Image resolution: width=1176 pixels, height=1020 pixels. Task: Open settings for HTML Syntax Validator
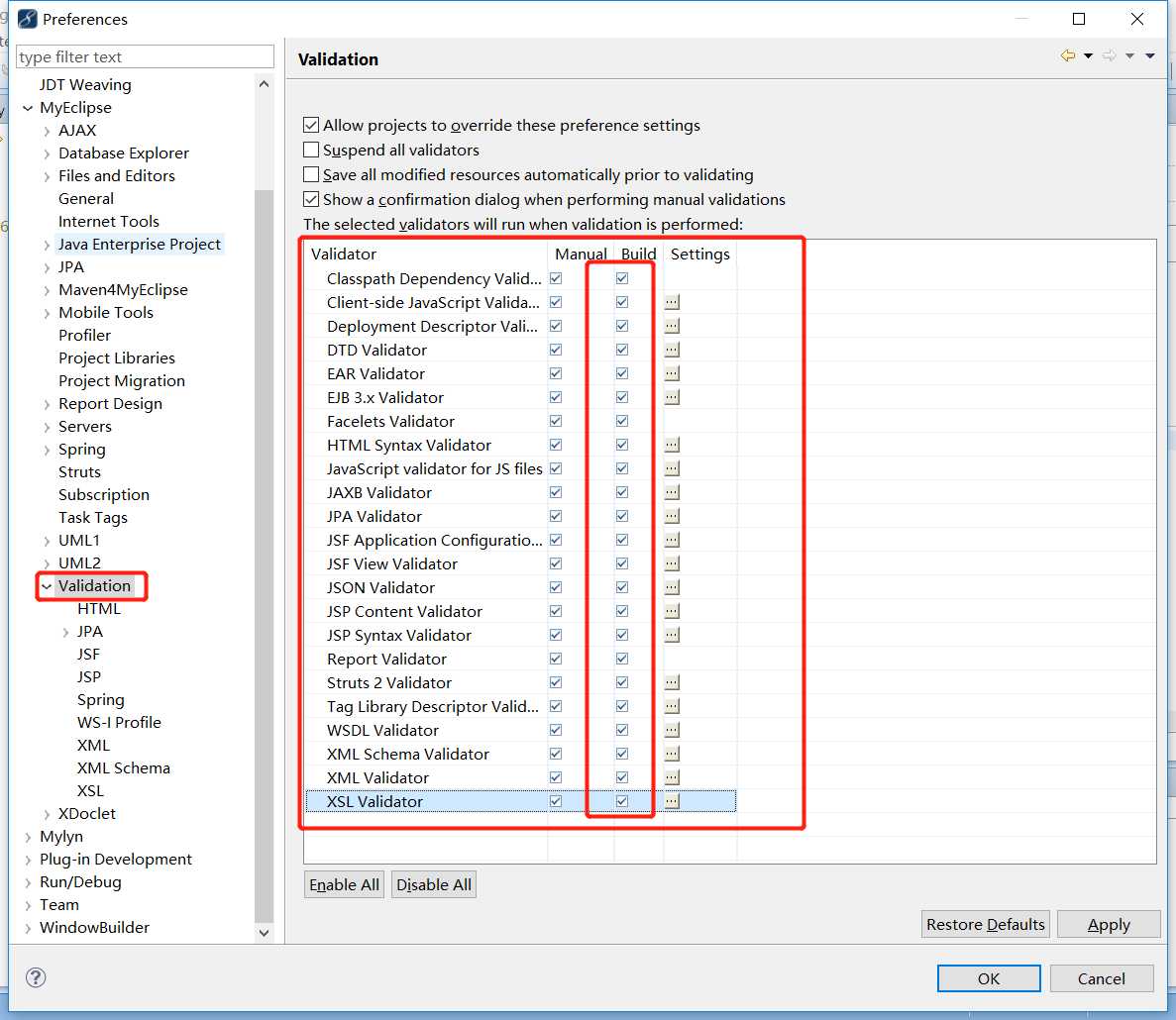pyautogui.click(x=672, y=446)
